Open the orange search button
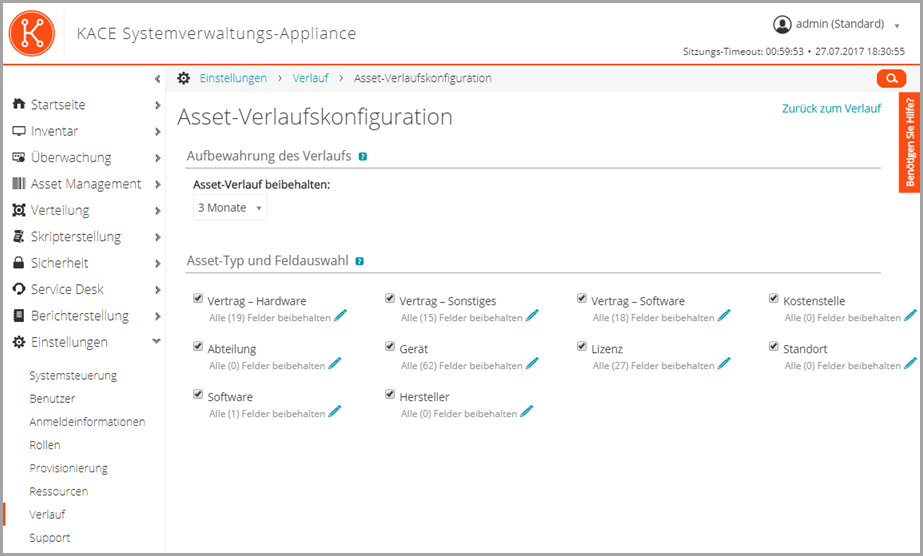 890,78
